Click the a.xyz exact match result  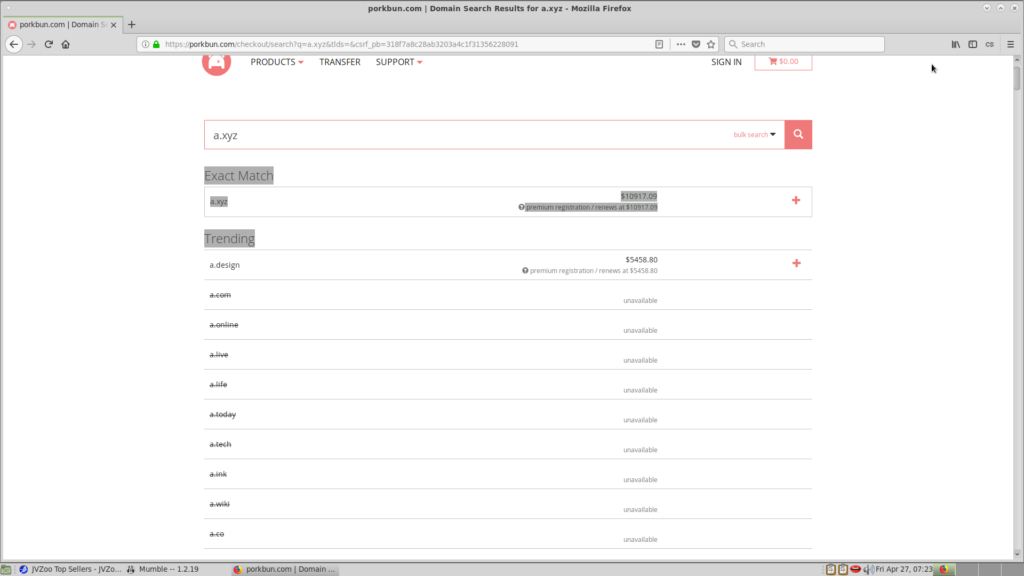[x=219, y=201]
